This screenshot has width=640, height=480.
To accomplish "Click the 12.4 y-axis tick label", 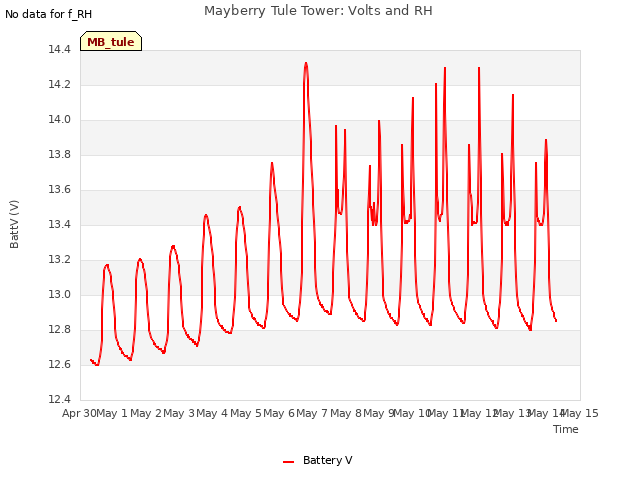I will [60, 399].
